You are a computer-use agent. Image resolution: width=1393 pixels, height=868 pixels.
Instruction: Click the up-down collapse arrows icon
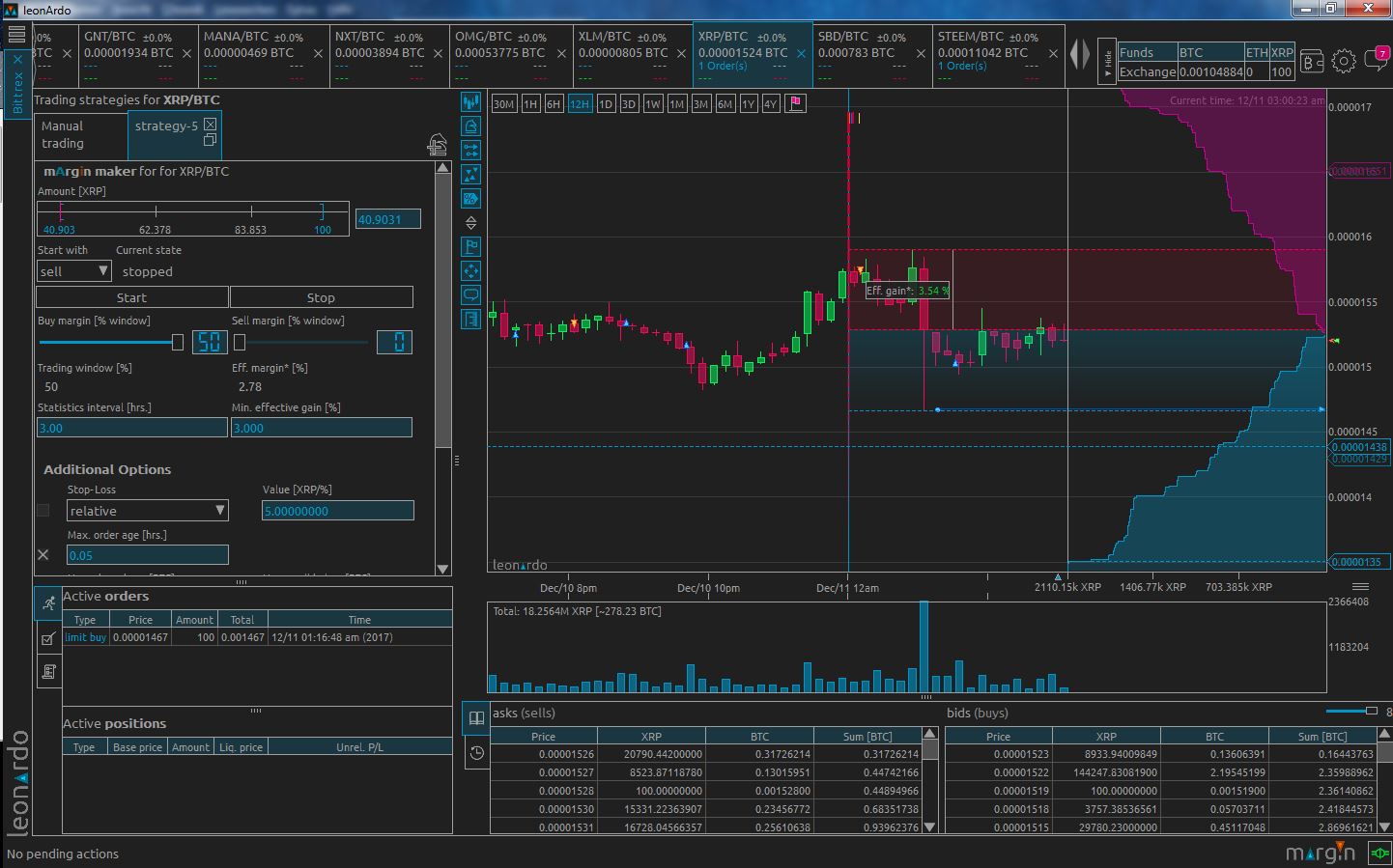470,223
